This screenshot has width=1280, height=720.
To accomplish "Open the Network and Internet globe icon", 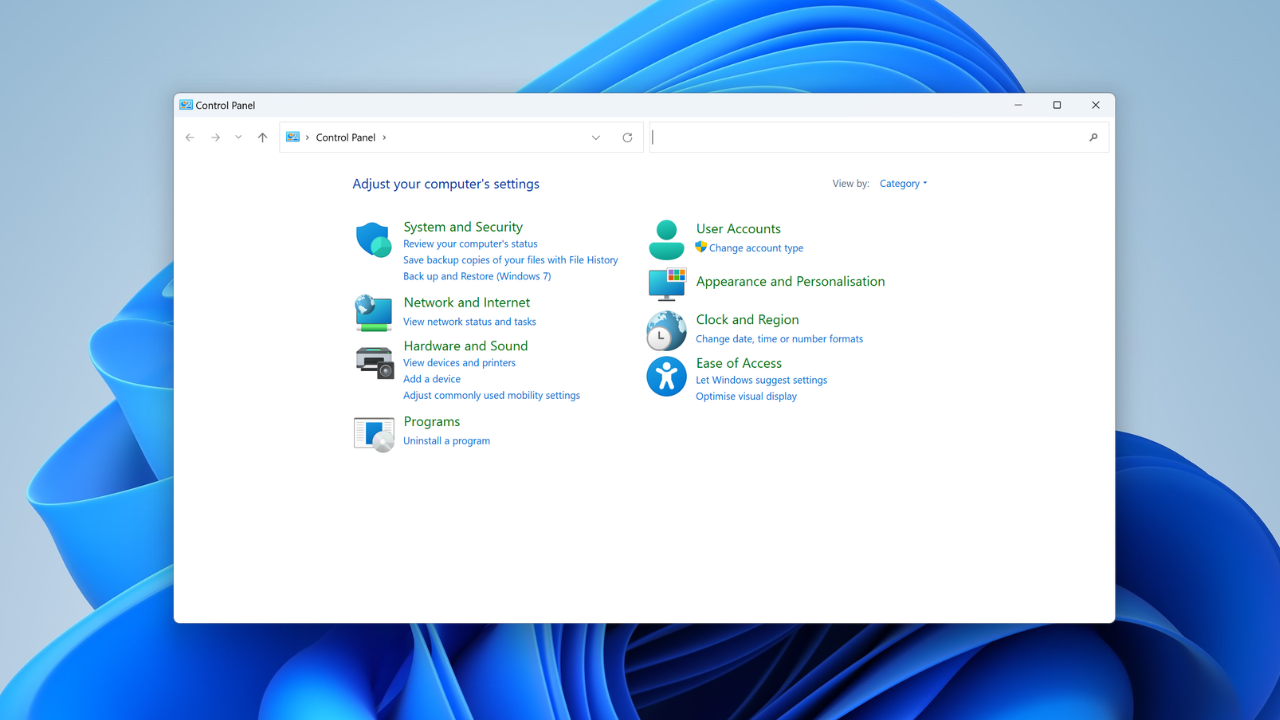I will (373, 313).
